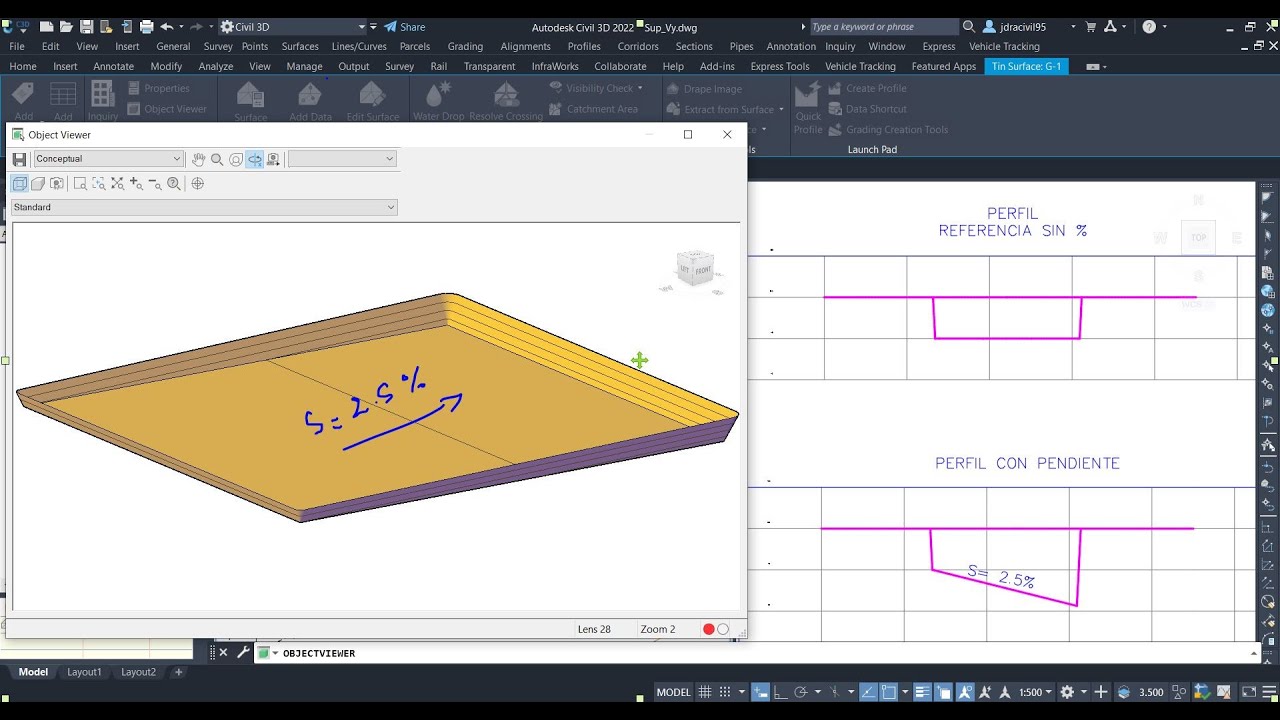Open the status bar customization hamburger icon
Image resolution: width=1280 pixels, height=720 pixels.
coord(1268,692)
